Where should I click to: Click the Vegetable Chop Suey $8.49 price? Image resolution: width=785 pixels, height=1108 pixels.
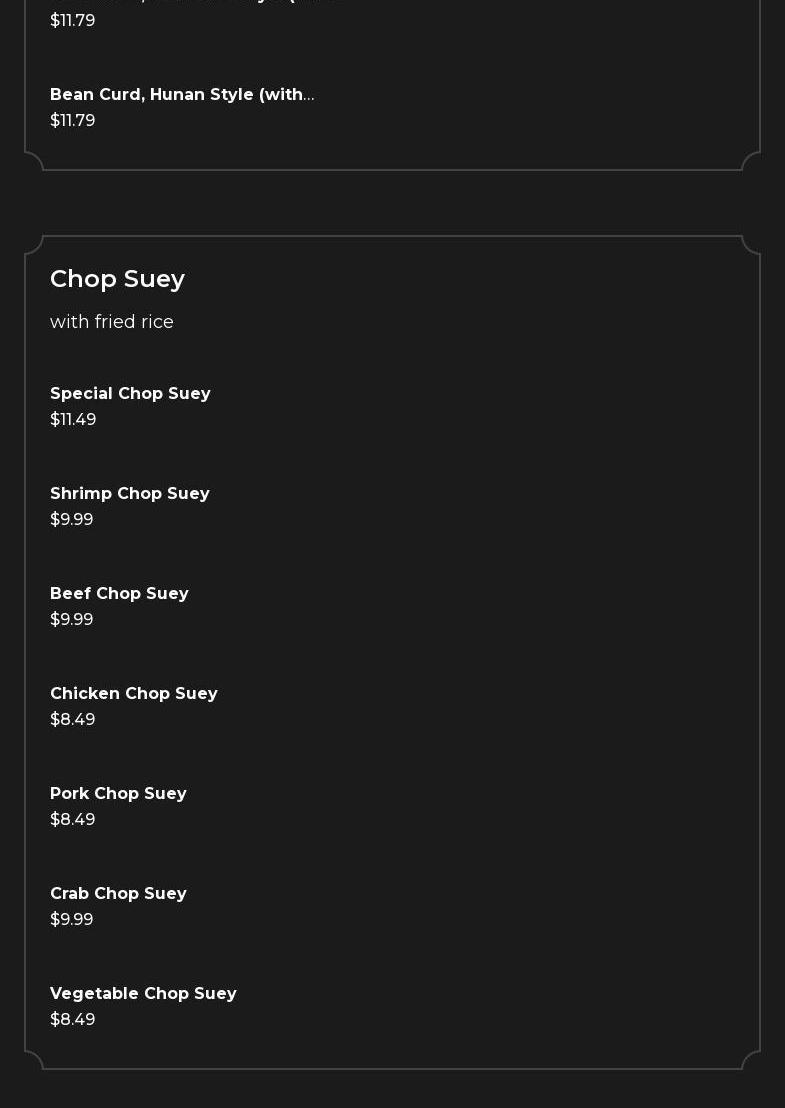click(72, 1020)
